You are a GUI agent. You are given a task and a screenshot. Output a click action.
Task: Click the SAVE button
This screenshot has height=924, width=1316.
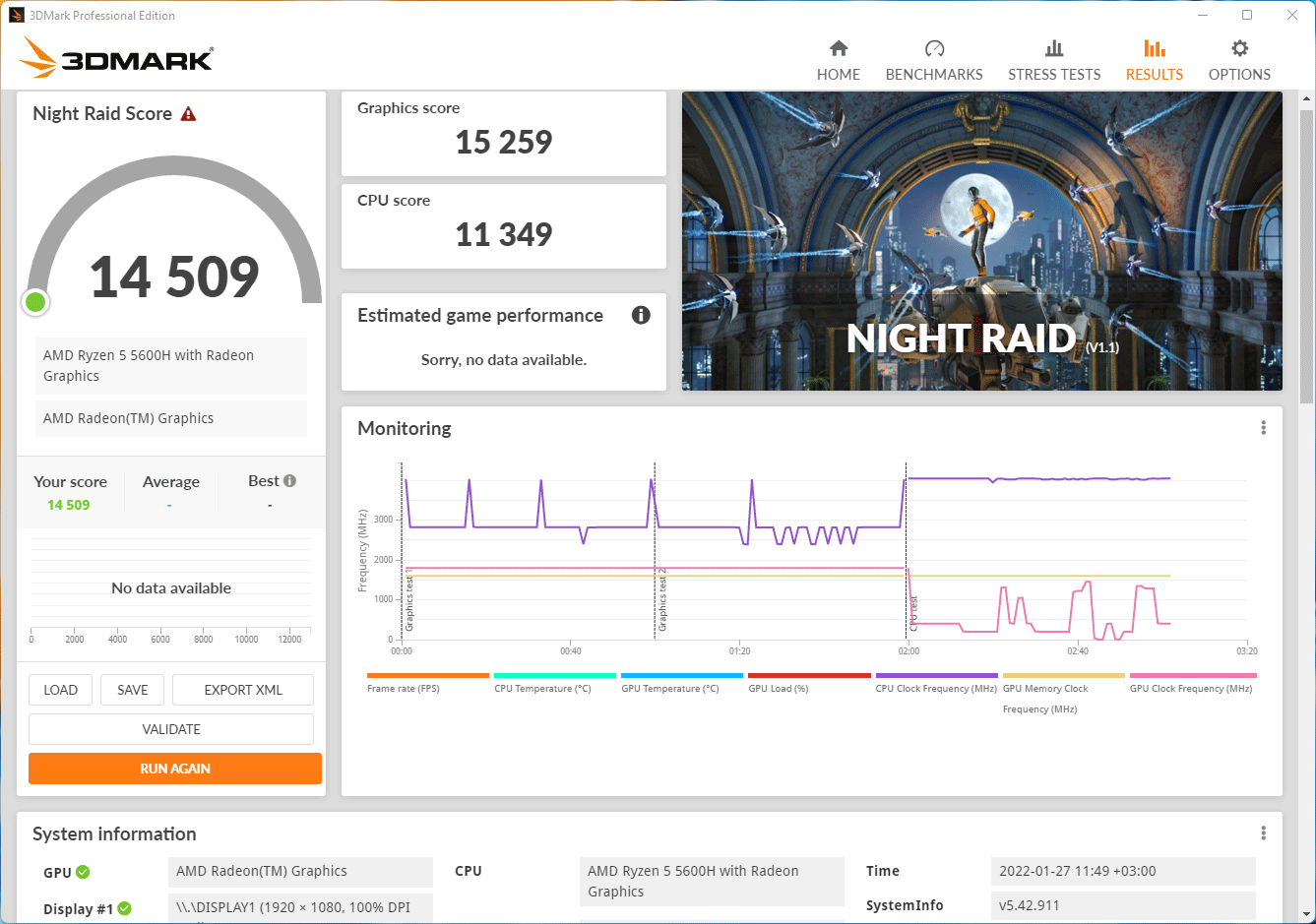pos(133,690)
